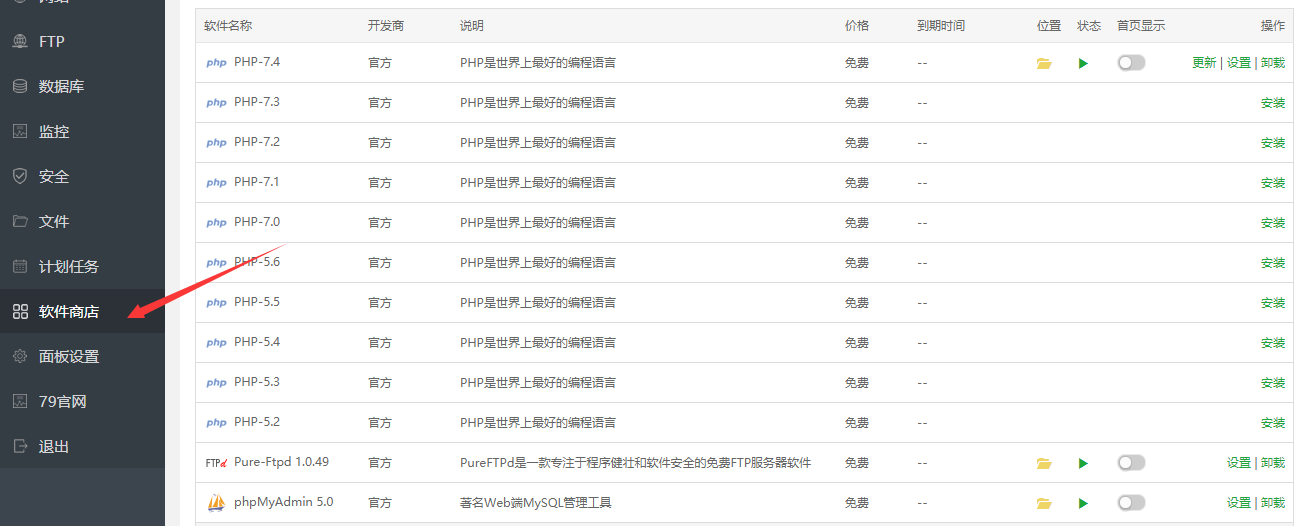The image size is (1301, 526).
Task: Click the php logo icon beside PHP-7.1
Action: (216, 182)
